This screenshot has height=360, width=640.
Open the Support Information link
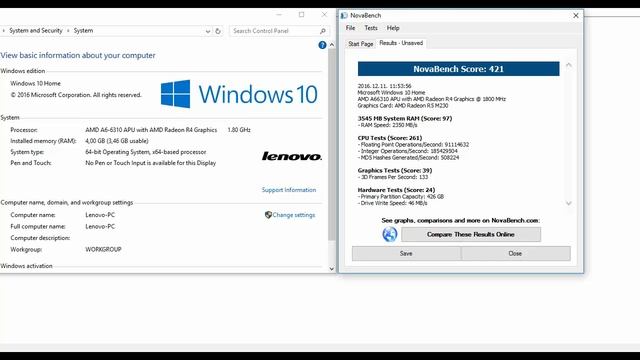289,190
